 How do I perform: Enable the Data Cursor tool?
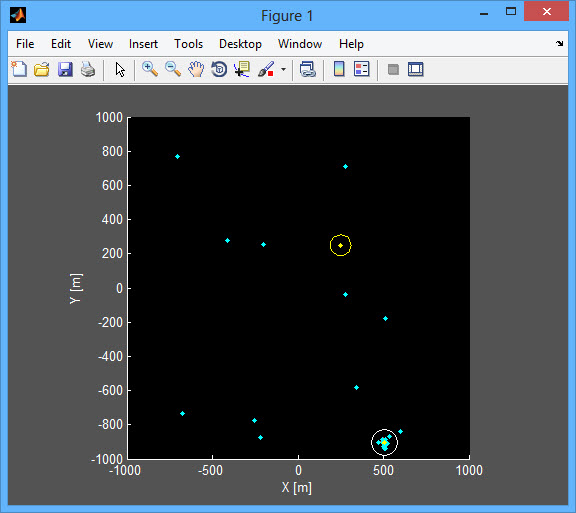coord(242,69)
